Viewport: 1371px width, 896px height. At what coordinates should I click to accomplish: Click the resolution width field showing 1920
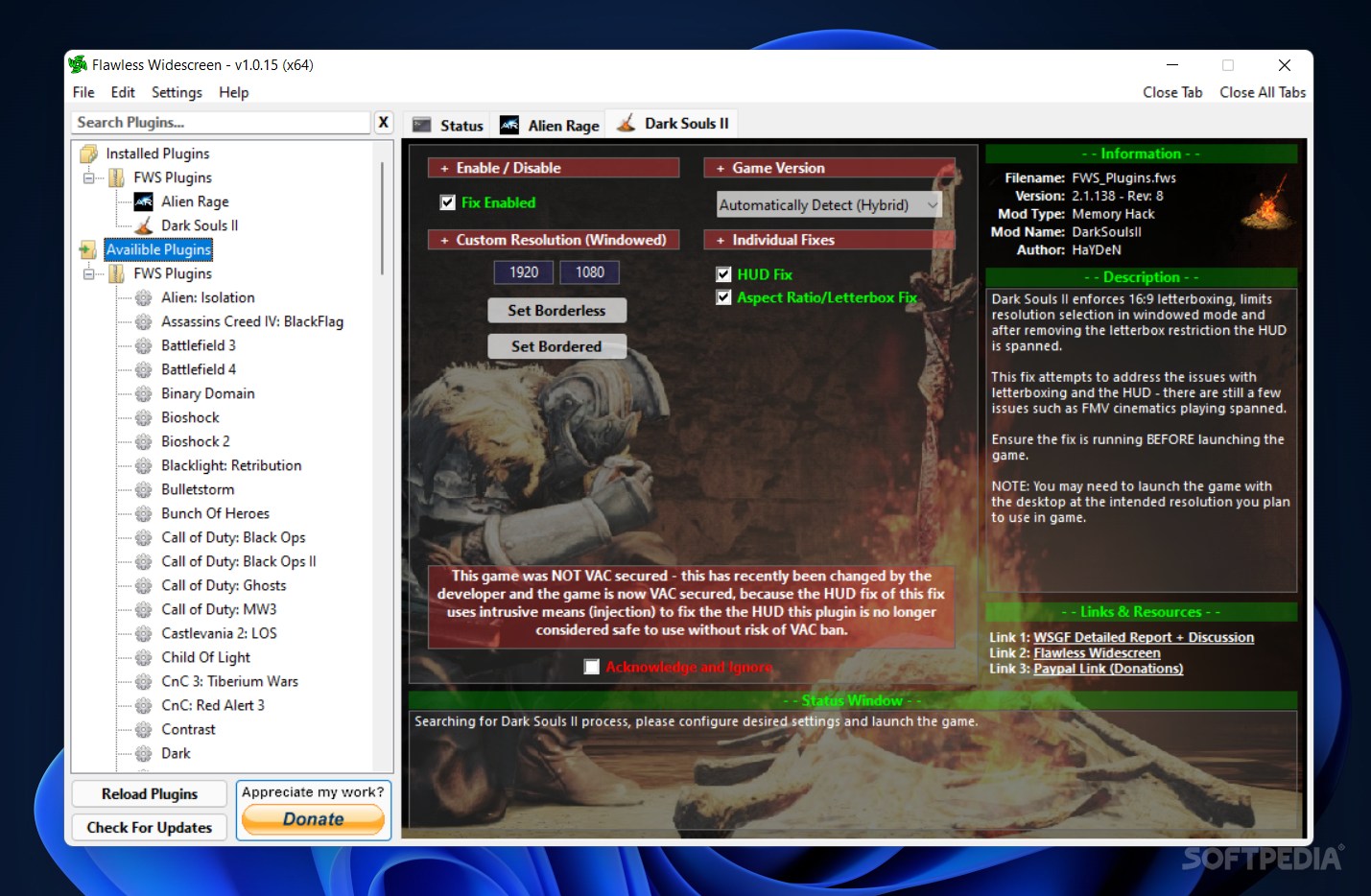524,272
